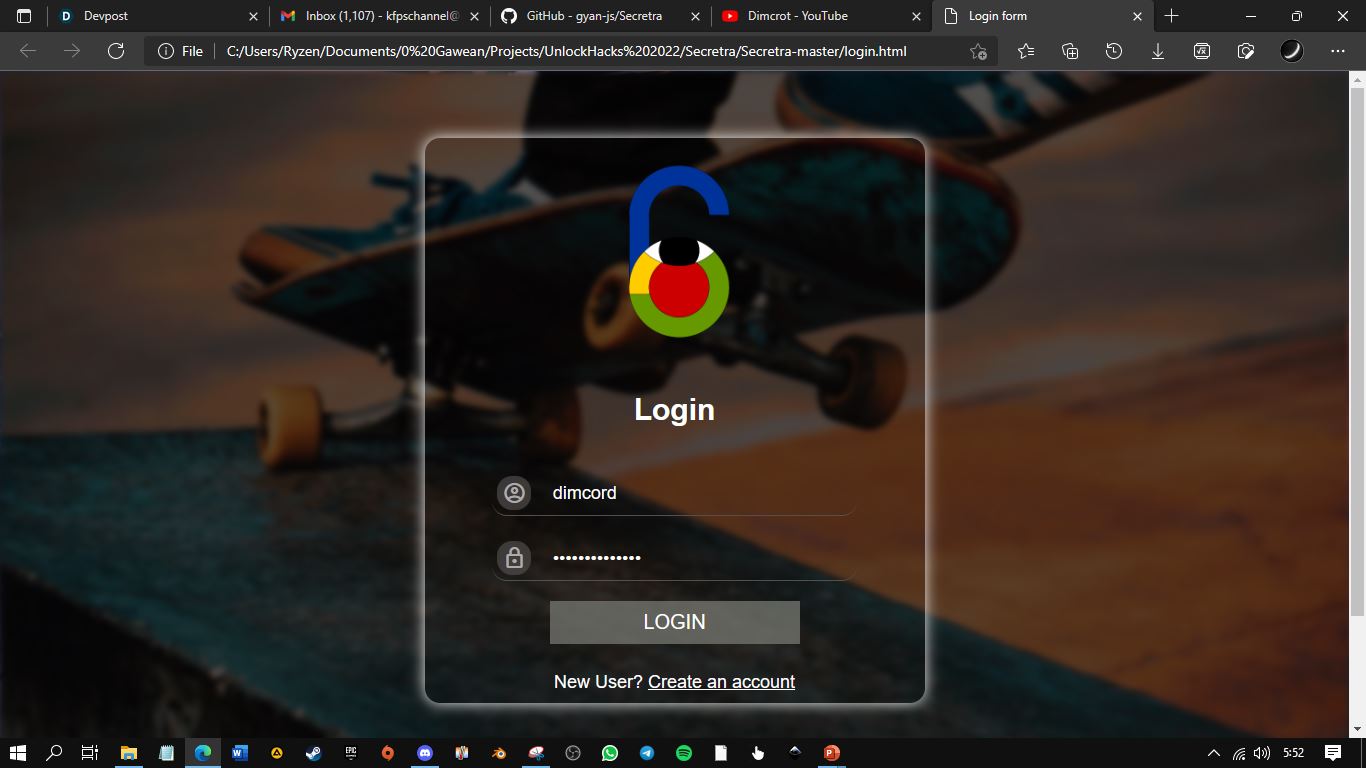The height and width of the screenshot is (768, 1366).
Task: Close the GitHub Secretra tab
Action: [695, 16]
